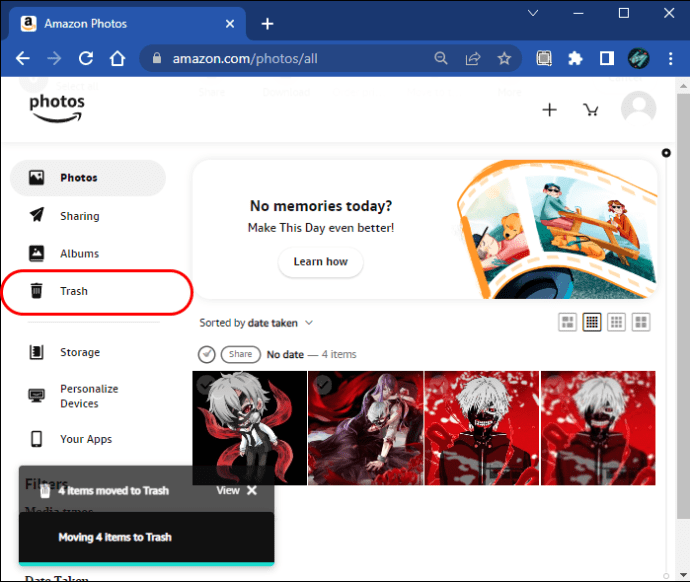The width and height of the screenshot is (690, 582).
Task: Reload the page
Action: (x=85, y=58)
